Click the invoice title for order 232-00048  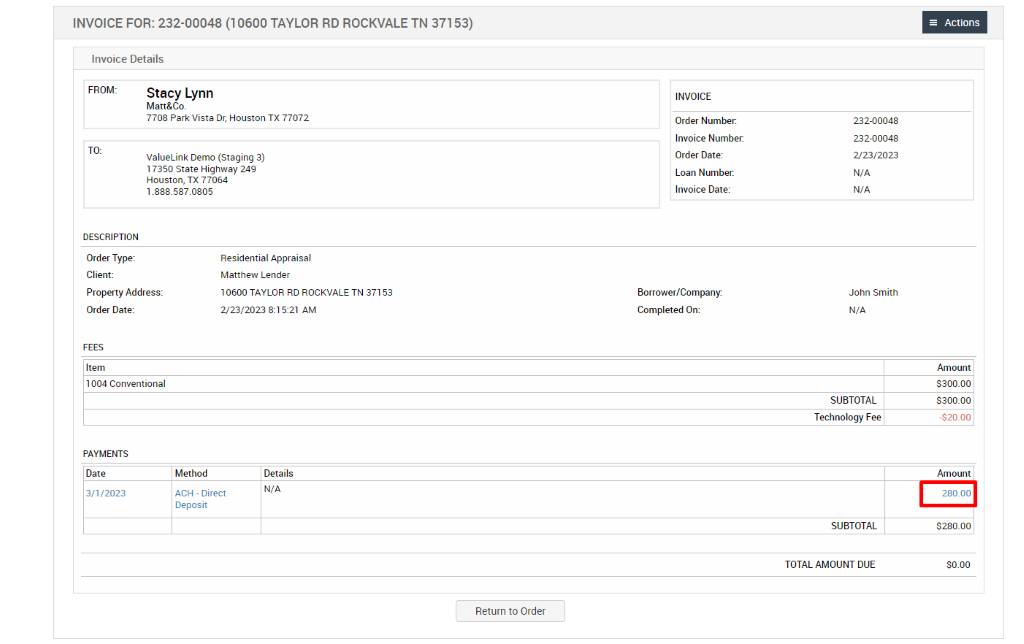(272, 21)
